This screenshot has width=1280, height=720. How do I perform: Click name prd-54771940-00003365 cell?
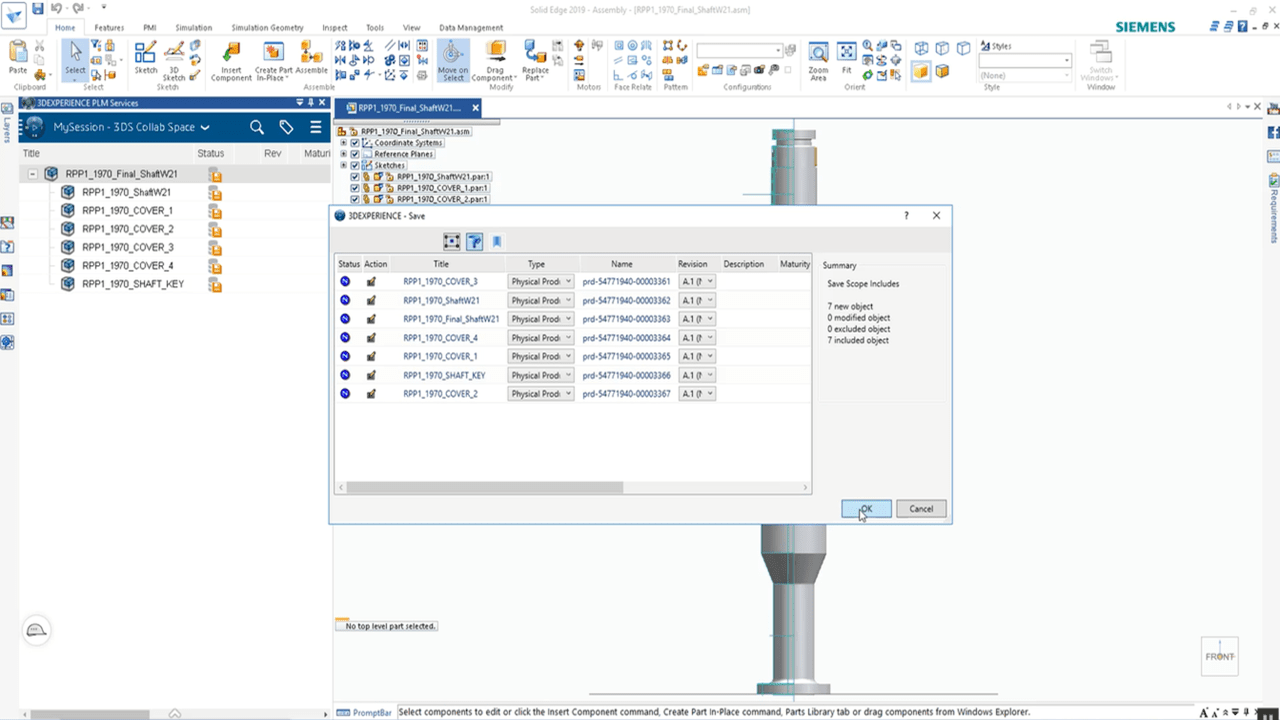(626, 357)
